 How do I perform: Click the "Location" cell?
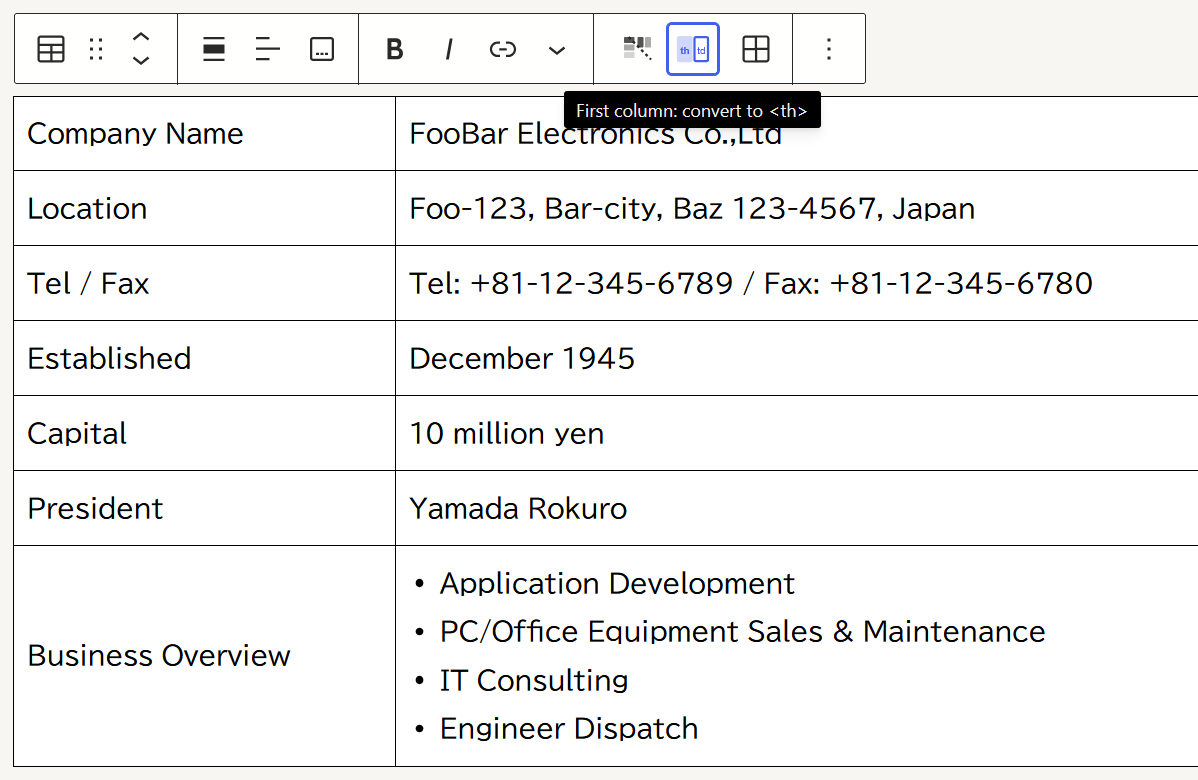coord(205,209)
